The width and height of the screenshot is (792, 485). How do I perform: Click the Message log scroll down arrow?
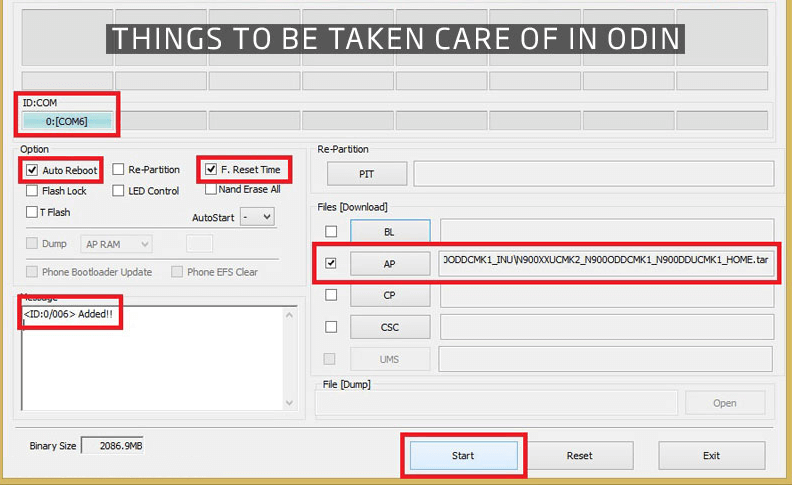point(289,403)
